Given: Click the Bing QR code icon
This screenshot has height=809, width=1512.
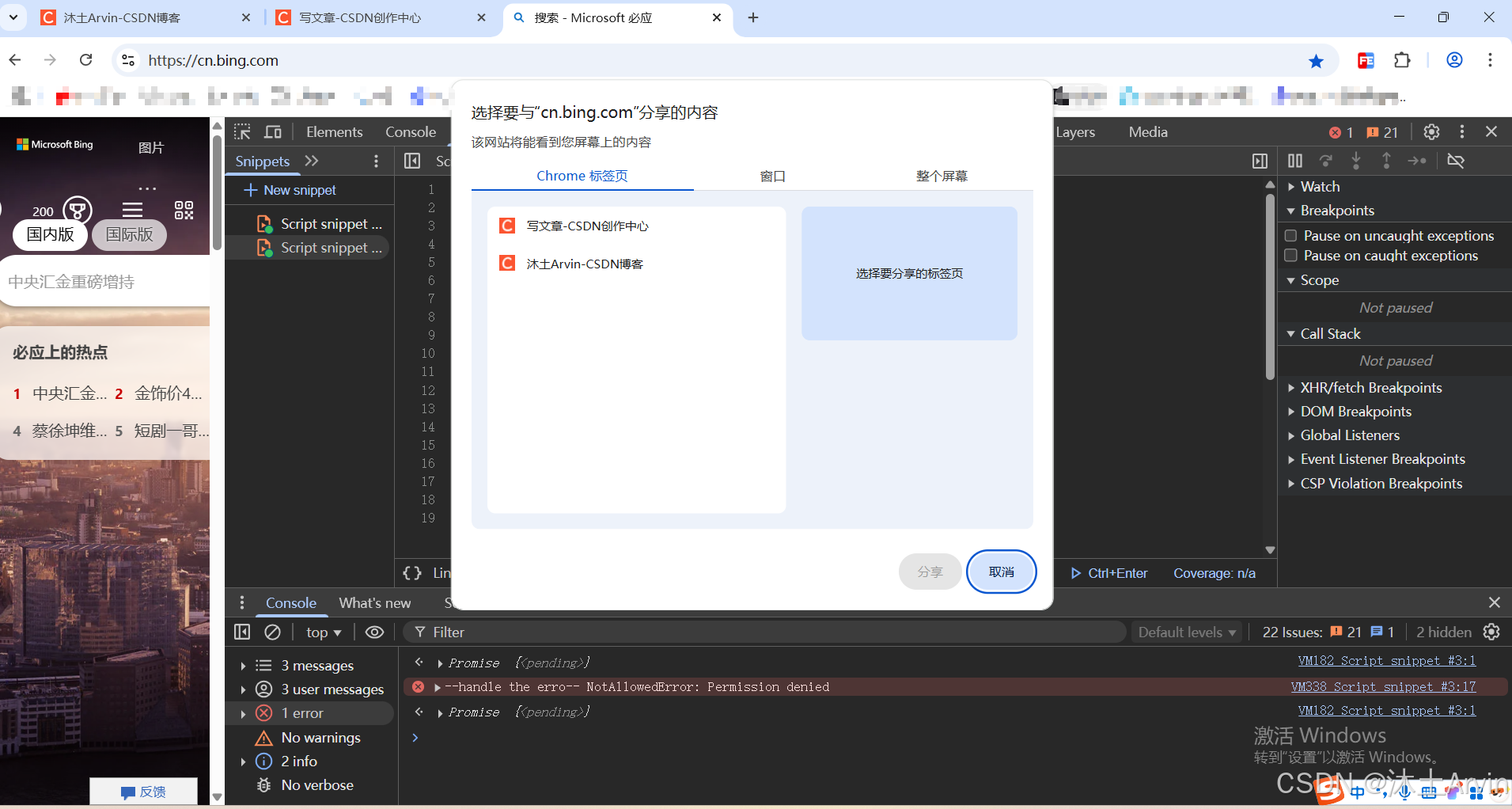Looking at the screenshot, I should pyautogui.click(x=184, y=210).
